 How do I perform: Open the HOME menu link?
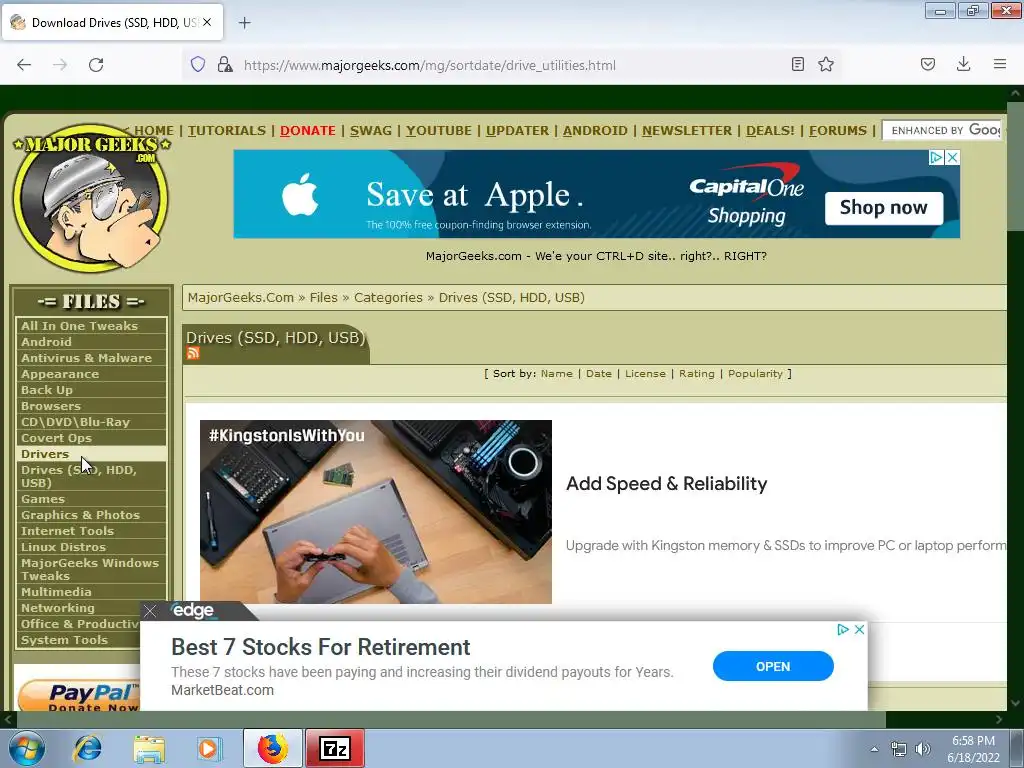point(154,131)
